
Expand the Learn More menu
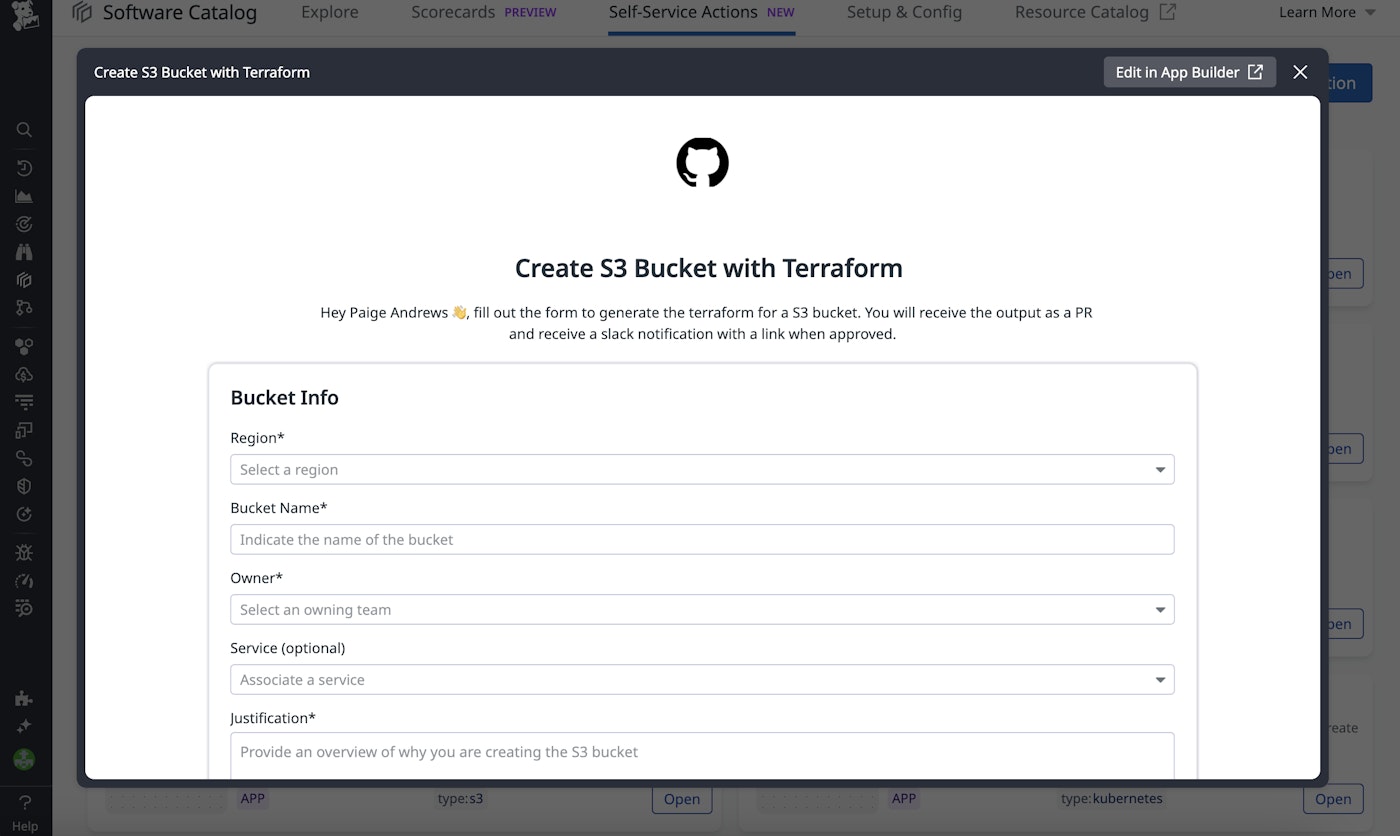coord(1330,13)
